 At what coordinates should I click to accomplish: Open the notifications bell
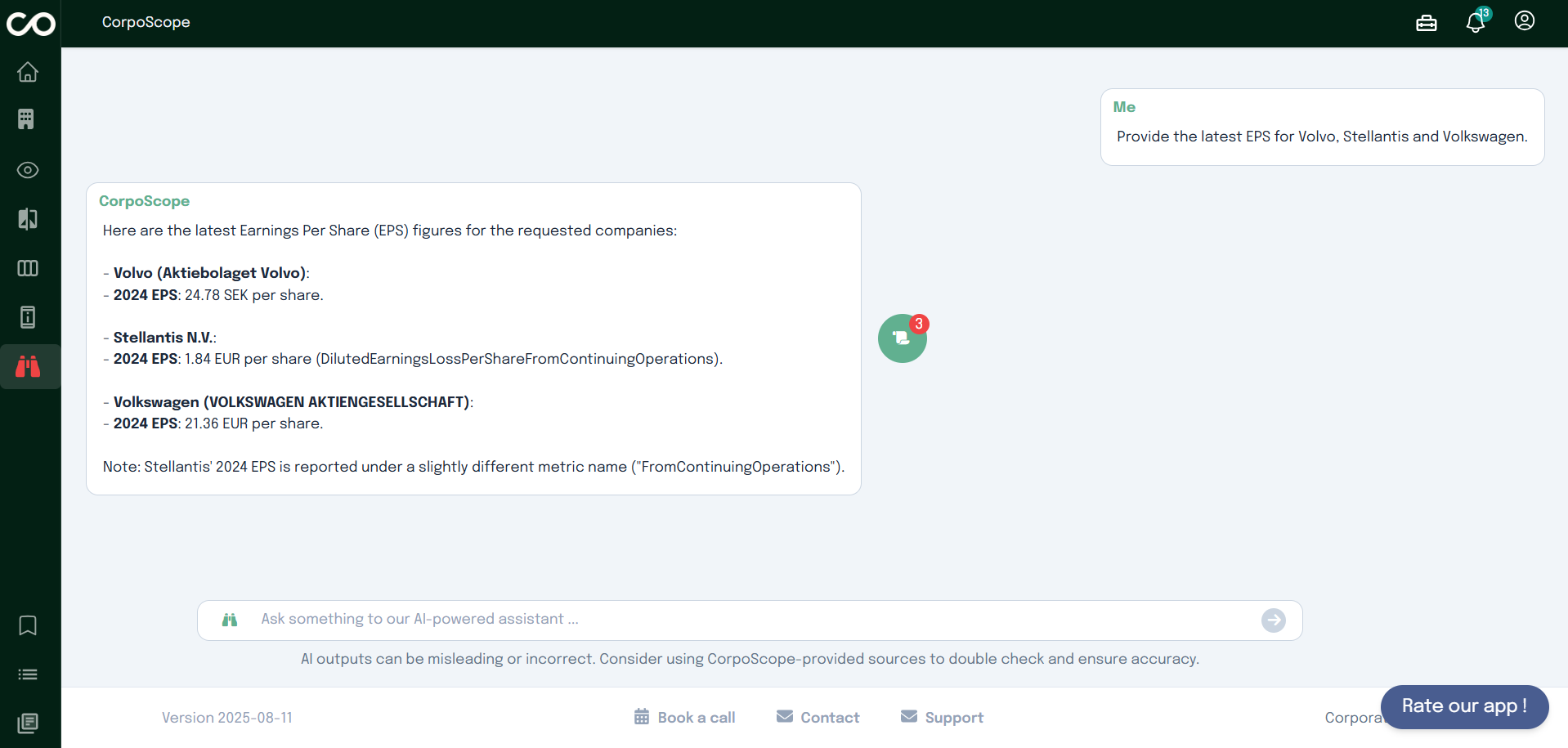[1476, 22]
